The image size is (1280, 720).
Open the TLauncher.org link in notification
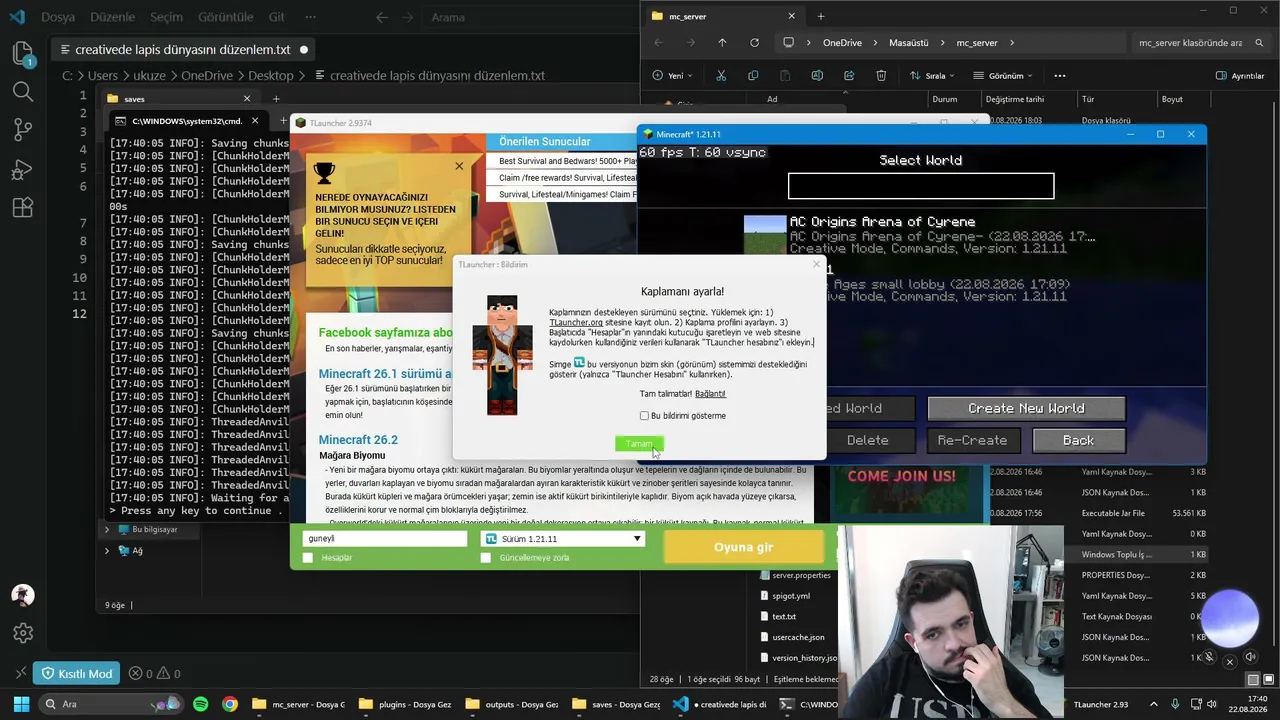point(576,323)
